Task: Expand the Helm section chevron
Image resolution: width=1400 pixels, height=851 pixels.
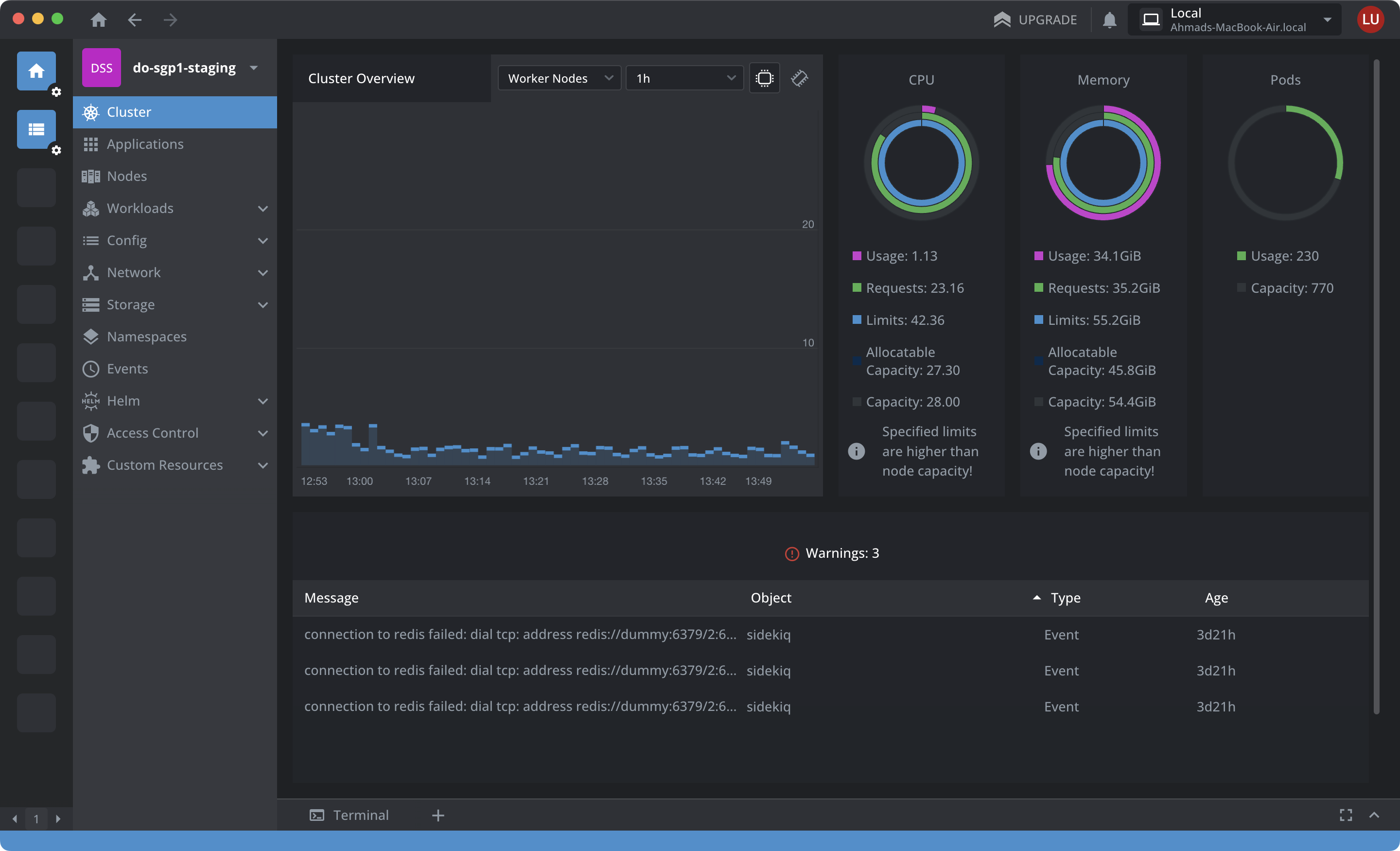Action: pos(262,401)
